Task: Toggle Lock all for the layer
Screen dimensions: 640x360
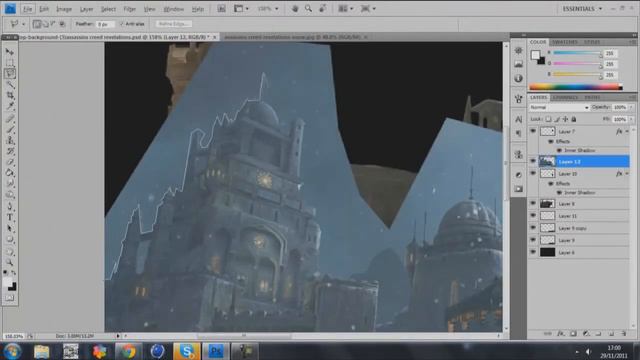Action: tap(573, 119)
